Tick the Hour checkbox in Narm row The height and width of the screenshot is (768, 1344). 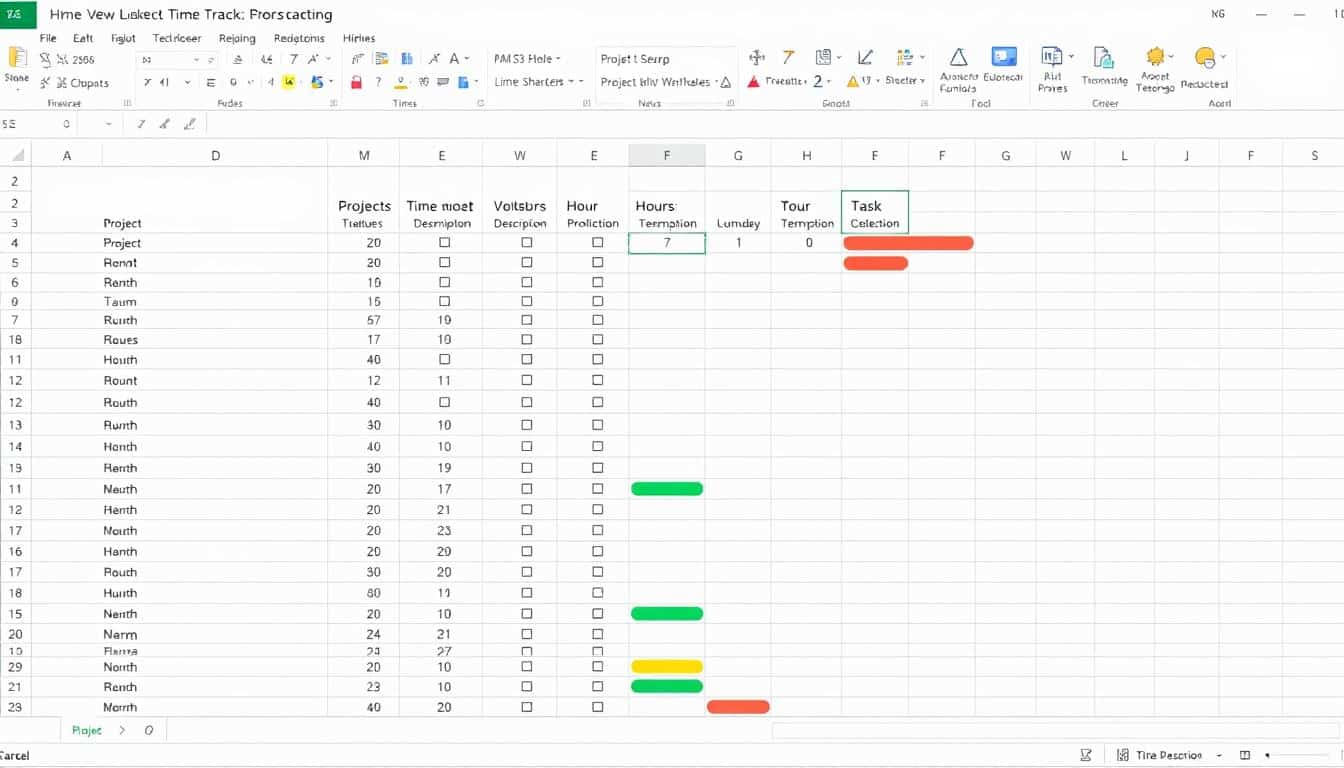[x=598, y=634]
